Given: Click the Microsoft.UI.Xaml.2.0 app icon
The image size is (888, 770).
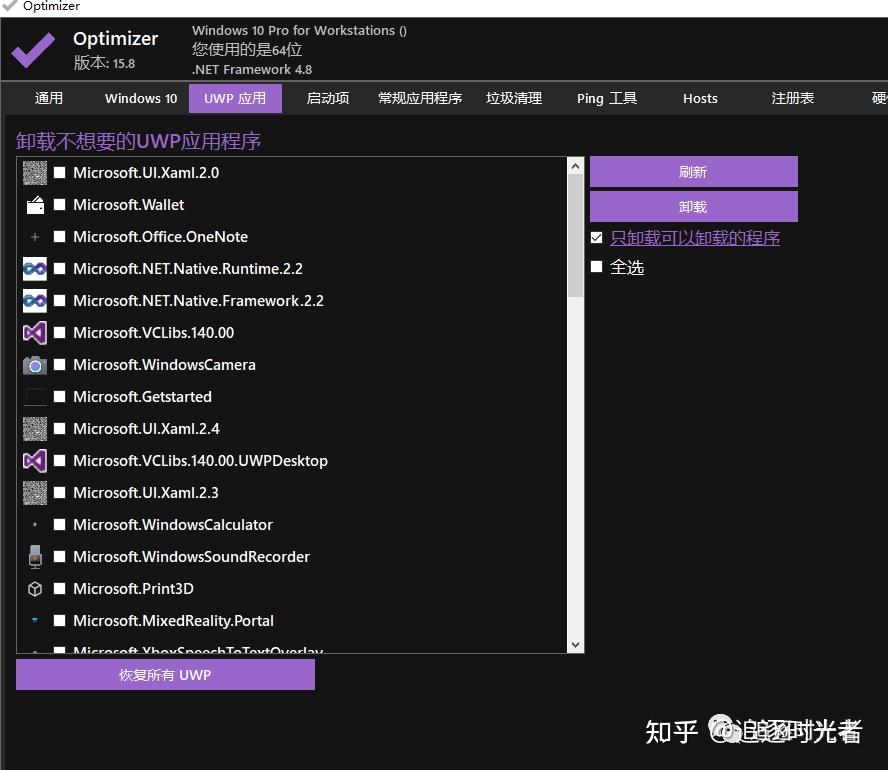Looking at the screenshot, I should point(35,173).
